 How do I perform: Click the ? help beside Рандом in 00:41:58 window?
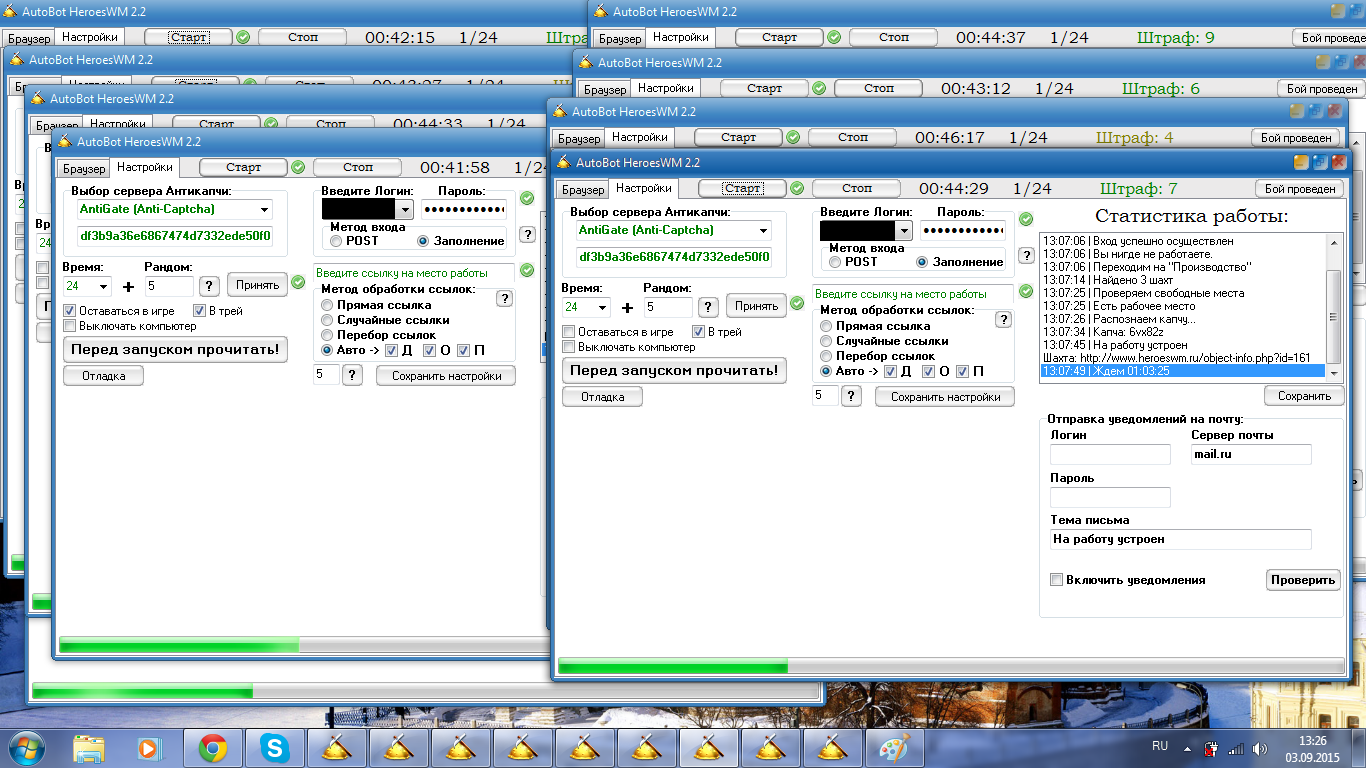click(210, 285)
